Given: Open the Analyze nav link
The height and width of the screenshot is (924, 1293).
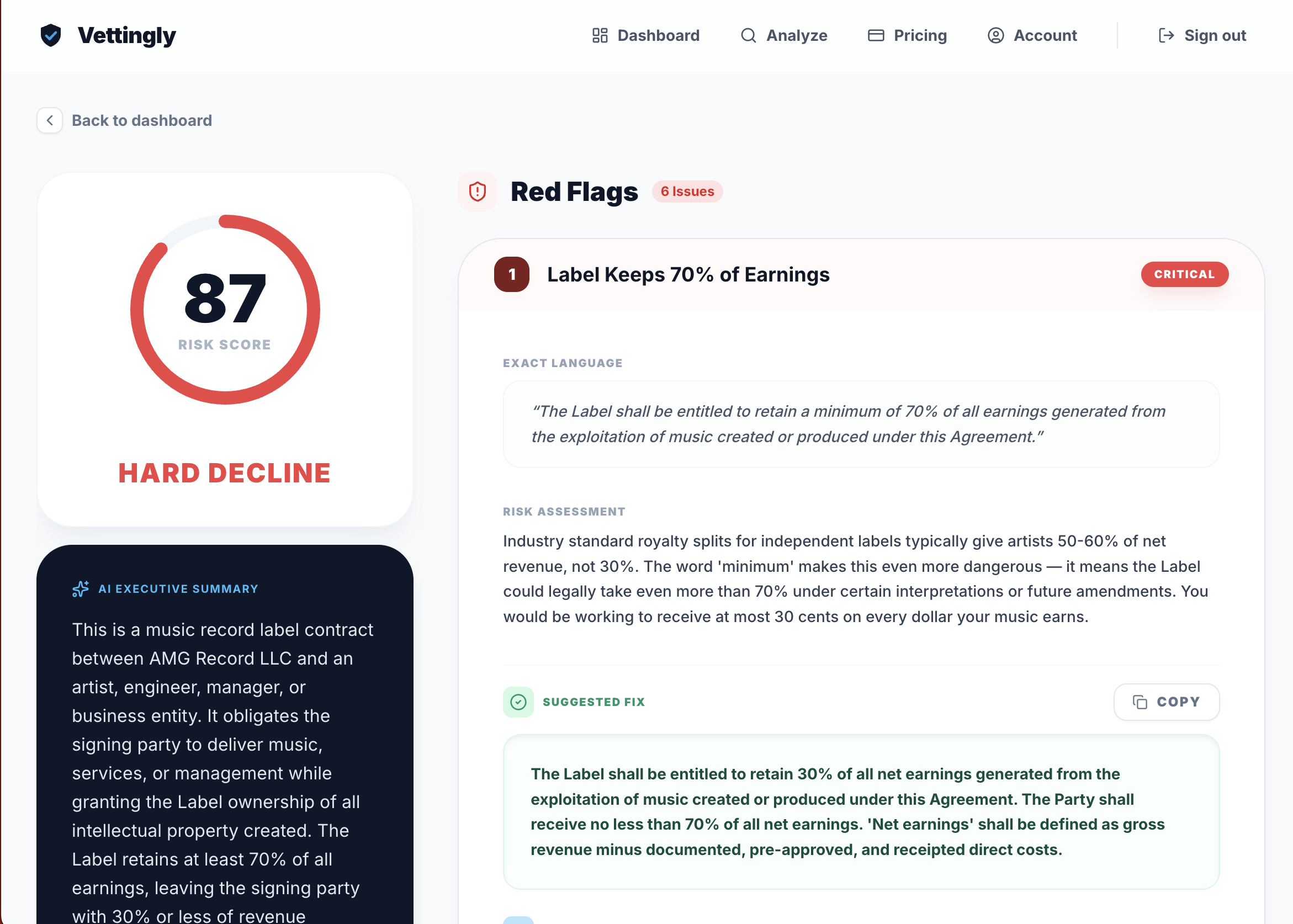Looking at the screenshot, I should click(x=796, y=35).
